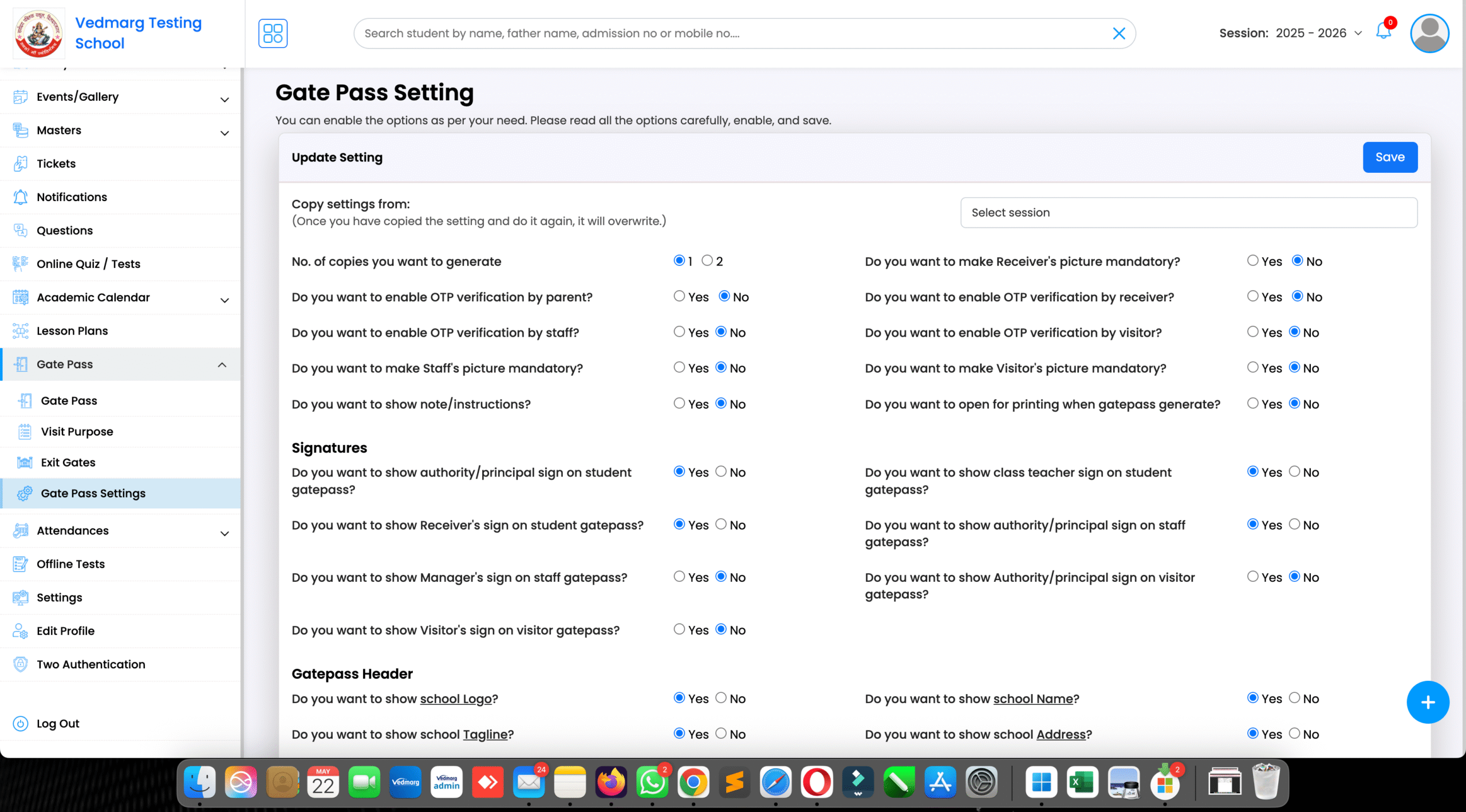Expand the Attendances menu section
This screenshot has height=812, width=1466.
tap(72, 530)
